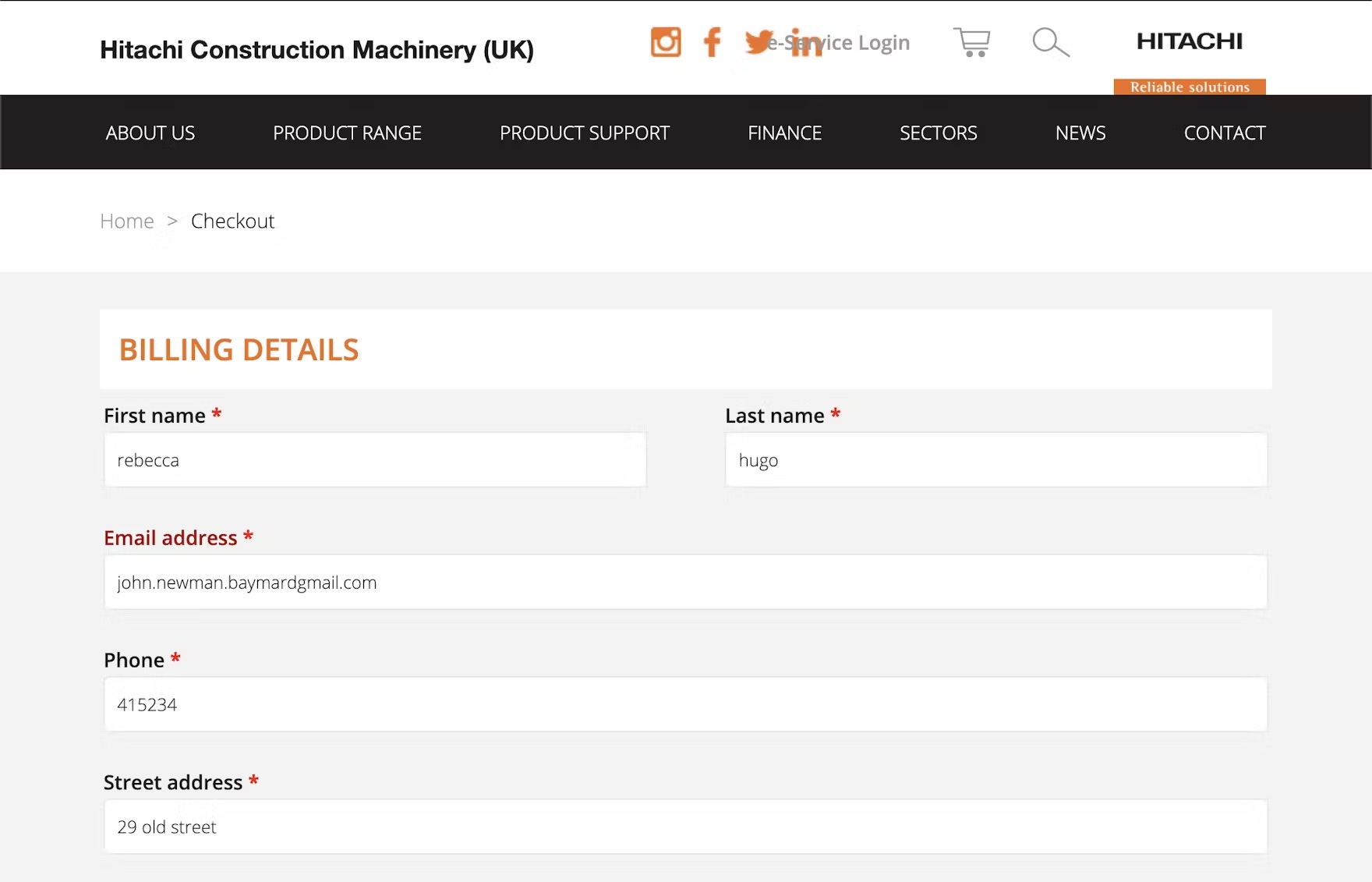Click into the Last name field
This screenshot has width=1372, height=882.
(x=995, y=460)
